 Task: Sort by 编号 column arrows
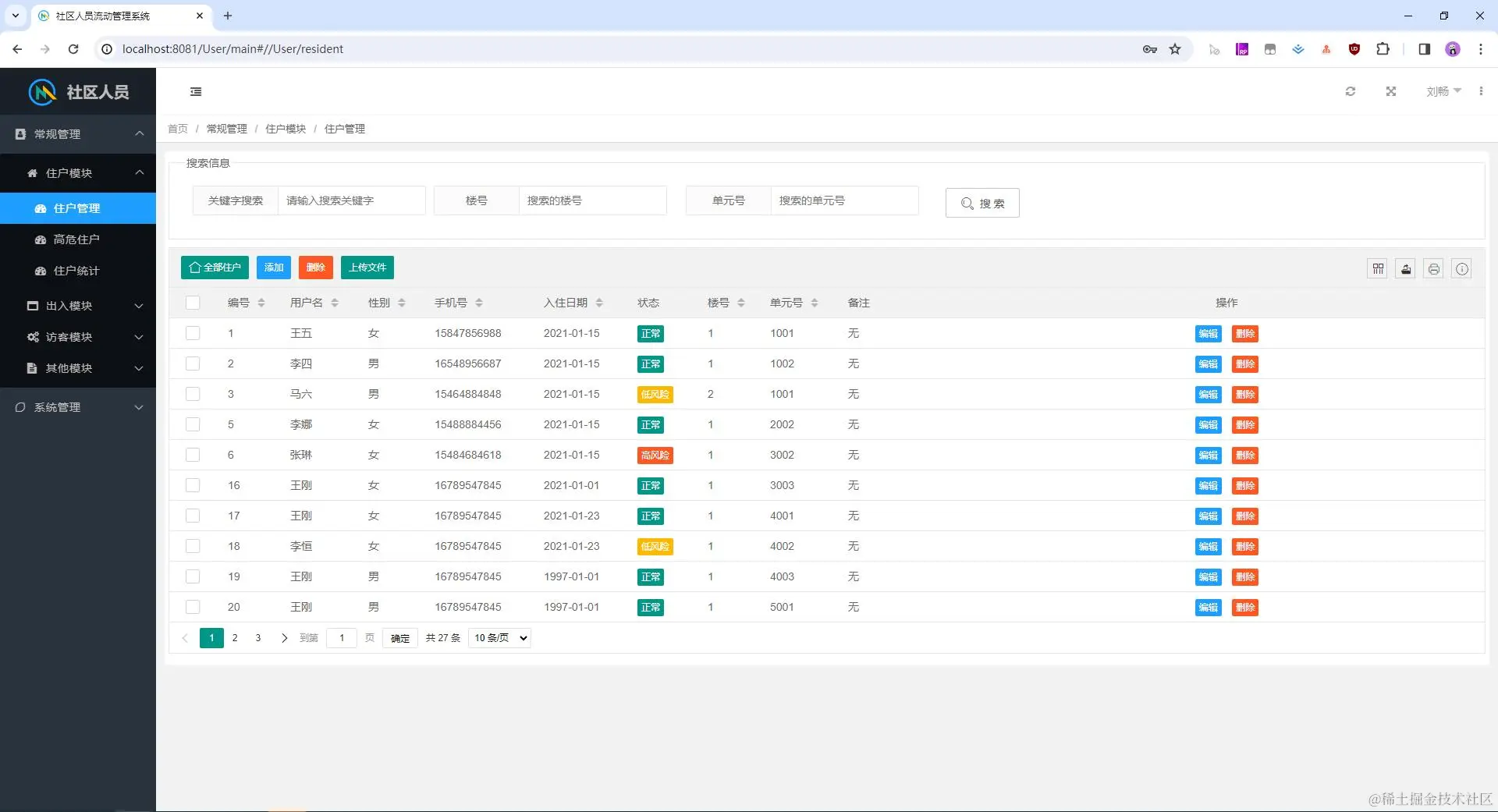(261, 303)
